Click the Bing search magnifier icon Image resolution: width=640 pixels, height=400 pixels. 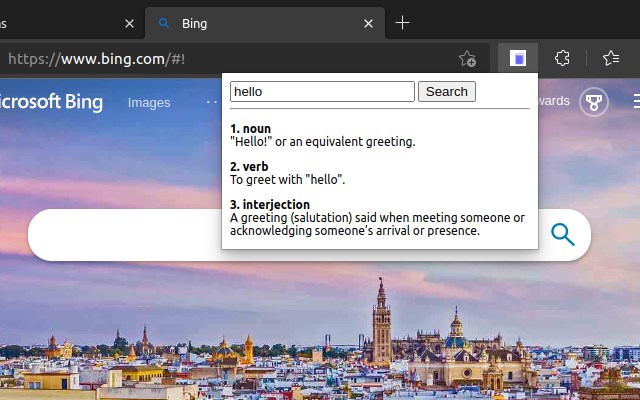tap(563, 235)
